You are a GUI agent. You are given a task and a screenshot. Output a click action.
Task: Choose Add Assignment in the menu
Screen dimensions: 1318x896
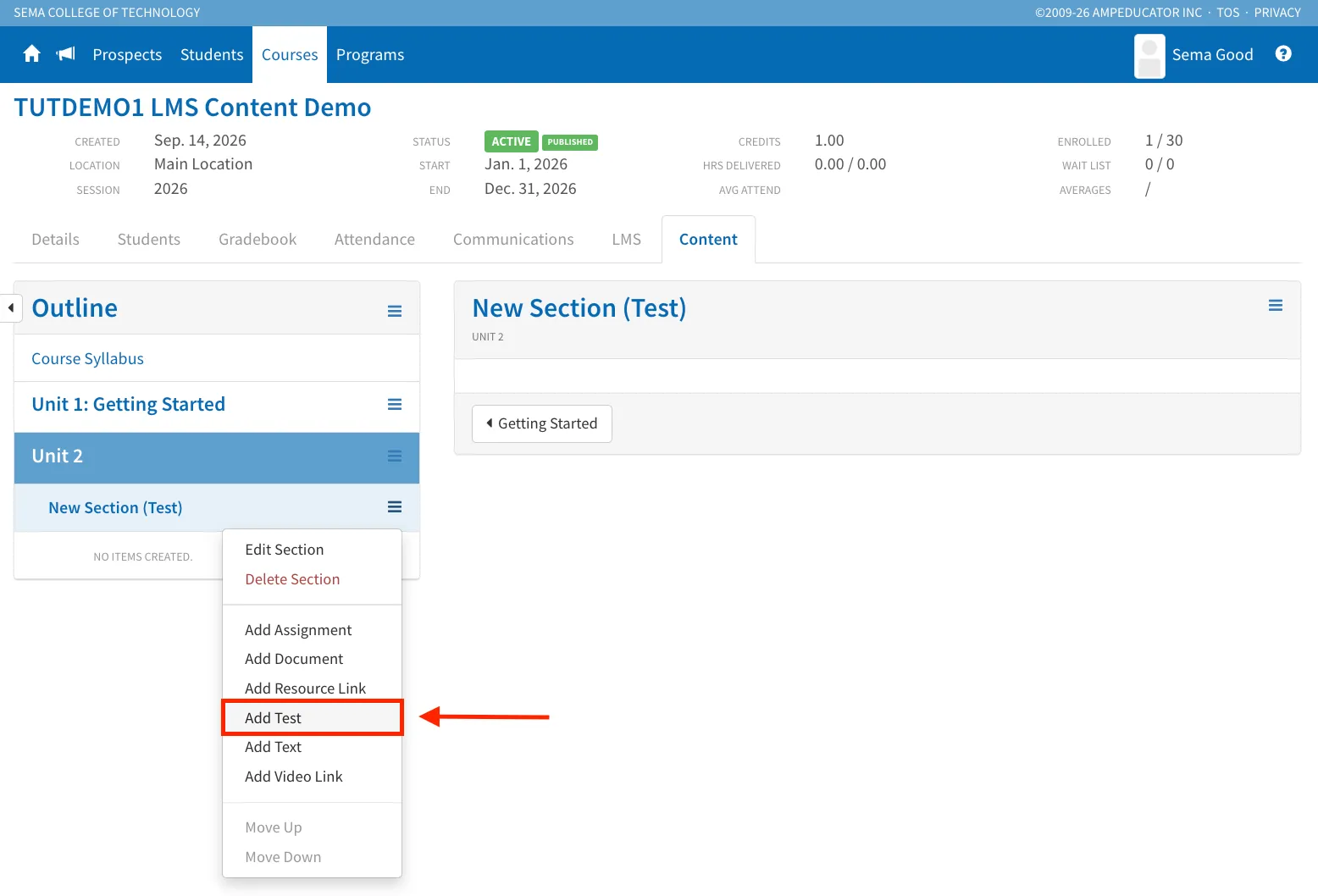[298, 630]
